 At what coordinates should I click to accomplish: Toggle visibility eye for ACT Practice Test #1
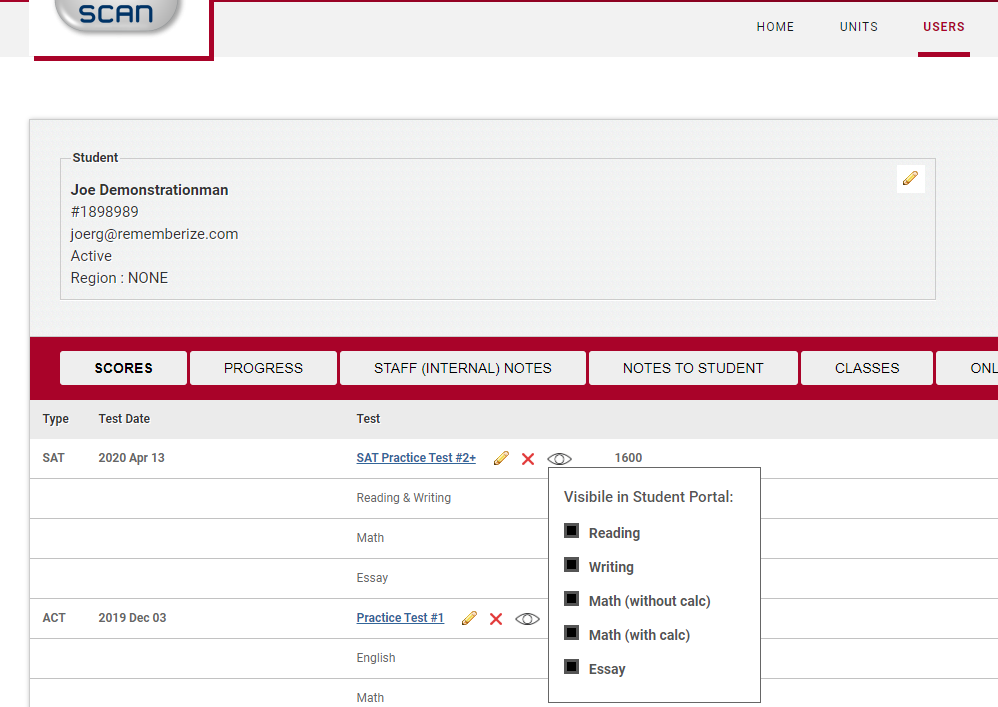point(528,619)
